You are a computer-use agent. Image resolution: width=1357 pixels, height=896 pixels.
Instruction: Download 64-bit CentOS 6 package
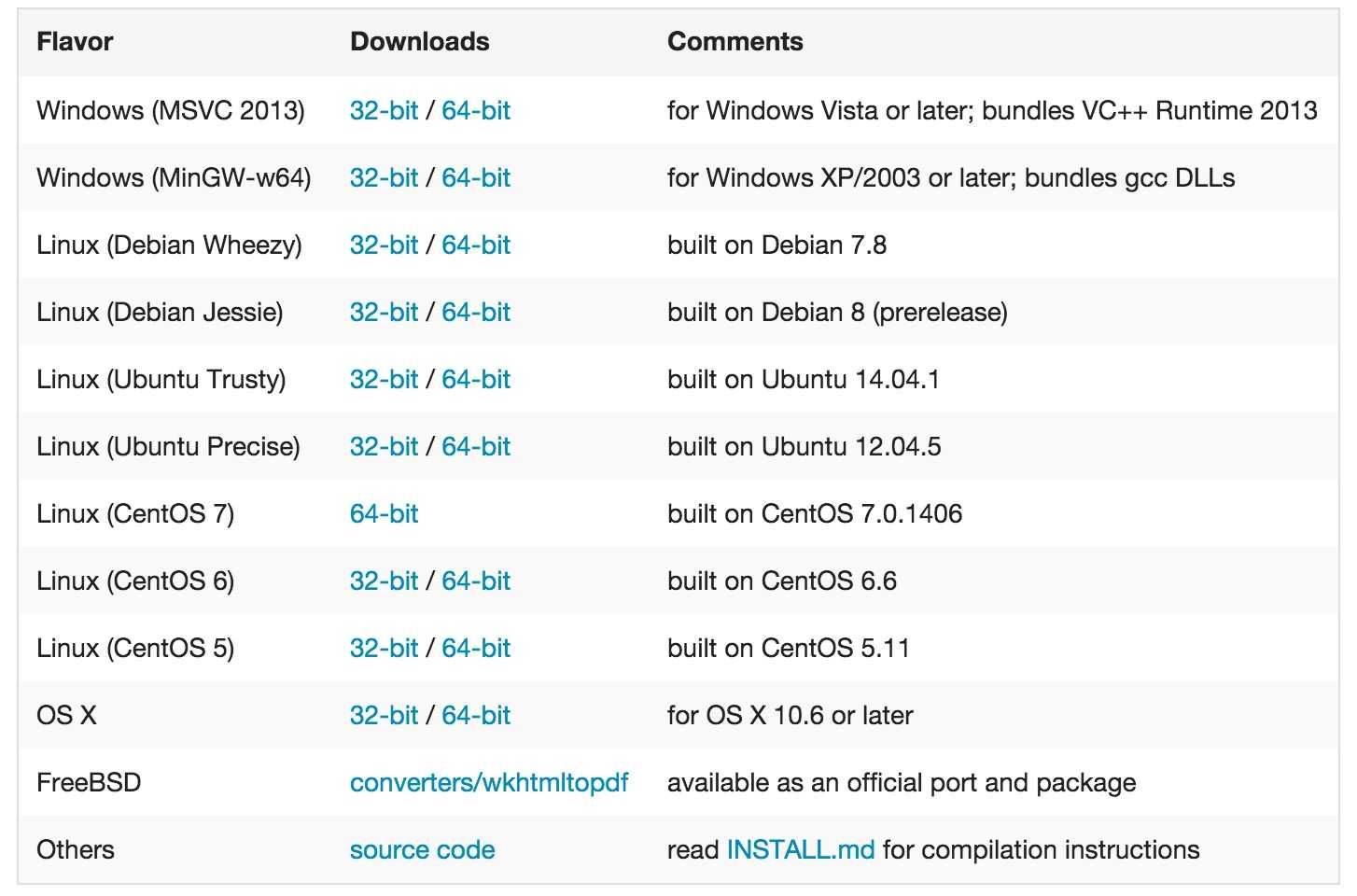point(476,581)
